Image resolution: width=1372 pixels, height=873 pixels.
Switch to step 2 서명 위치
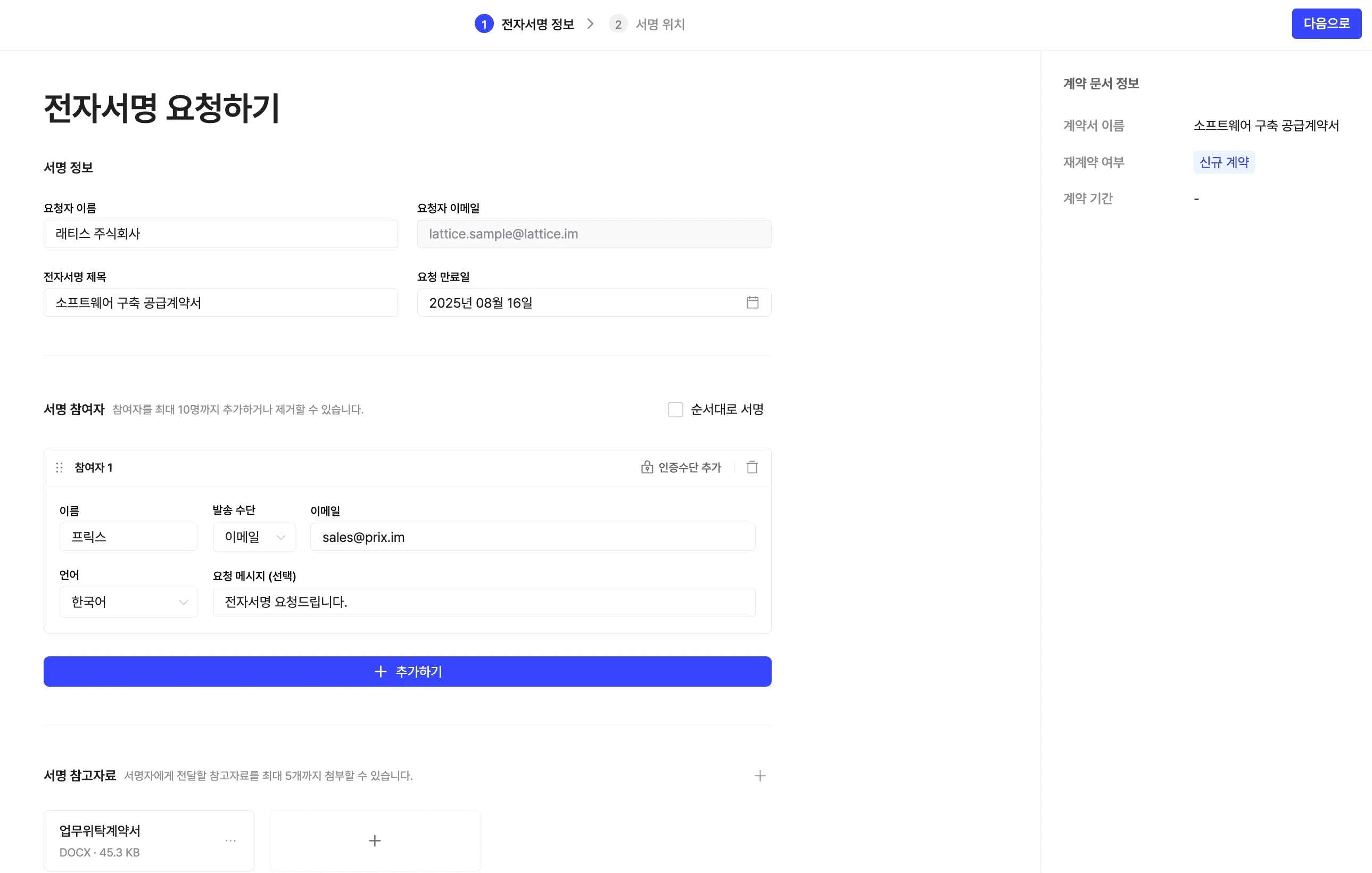tap(647, 24)
